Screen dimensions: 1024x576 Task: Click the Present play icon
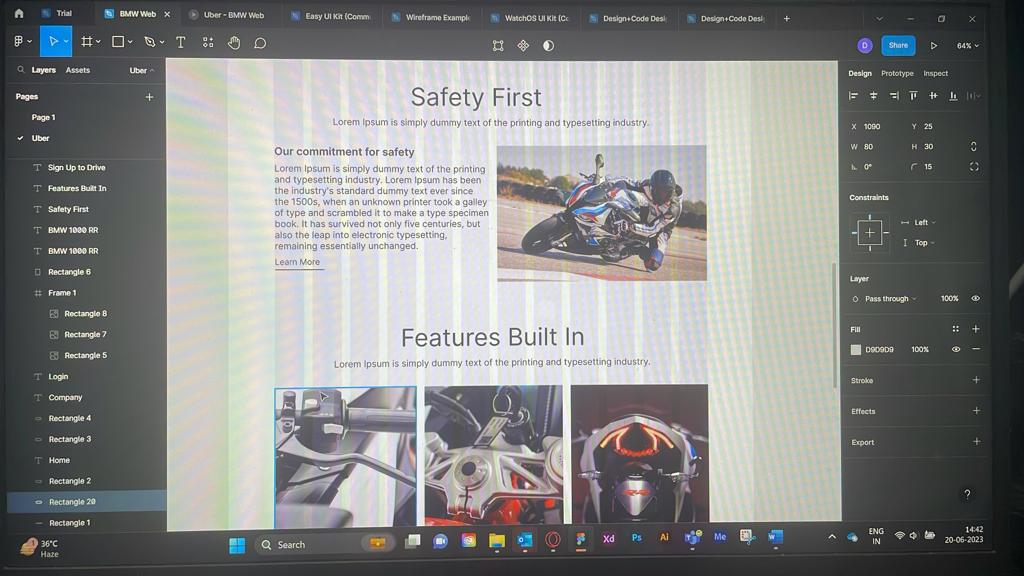click(x=934, y=46)
